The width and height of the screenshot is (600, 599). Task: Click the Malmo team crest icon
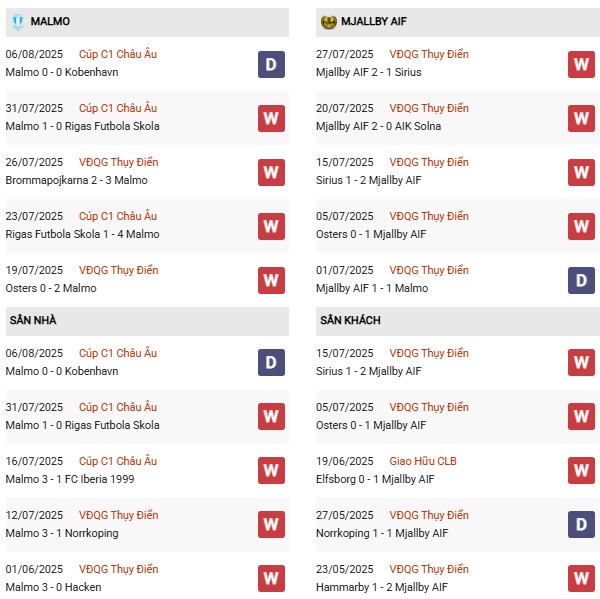click(18, 21)
